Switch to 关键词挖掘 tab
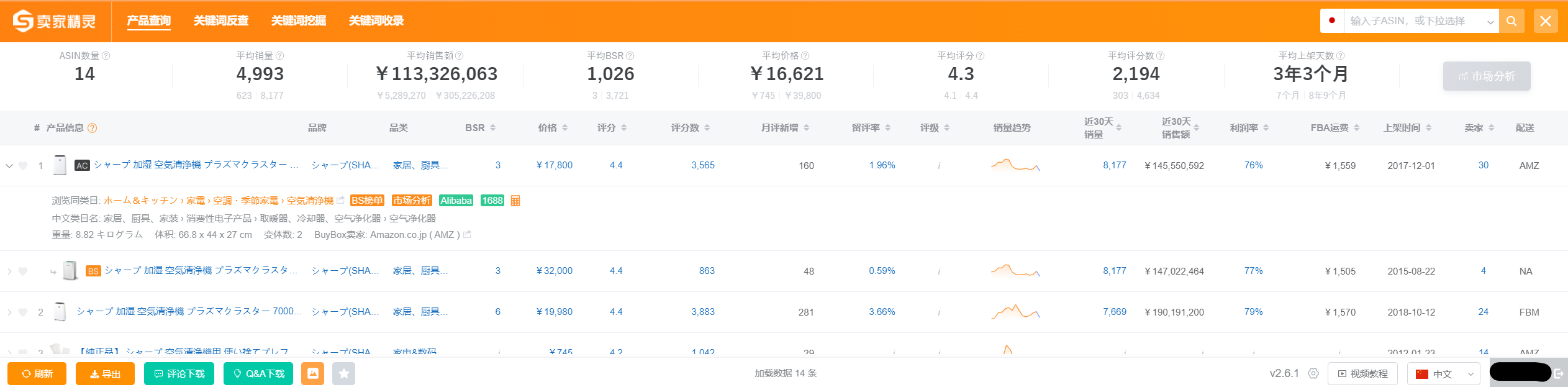 click(x=299, y=20)
